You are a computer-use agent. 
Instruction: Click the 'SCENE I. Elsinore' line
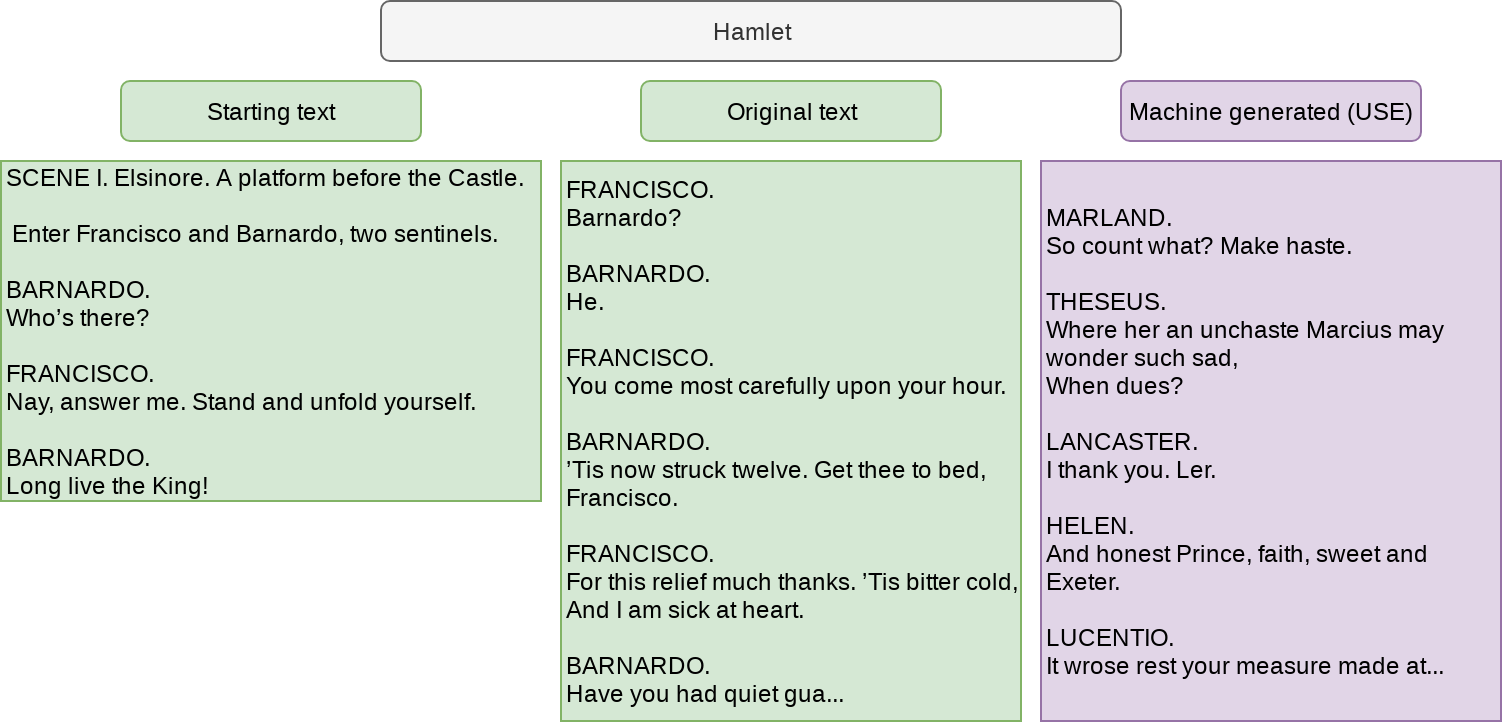(265, 179)
